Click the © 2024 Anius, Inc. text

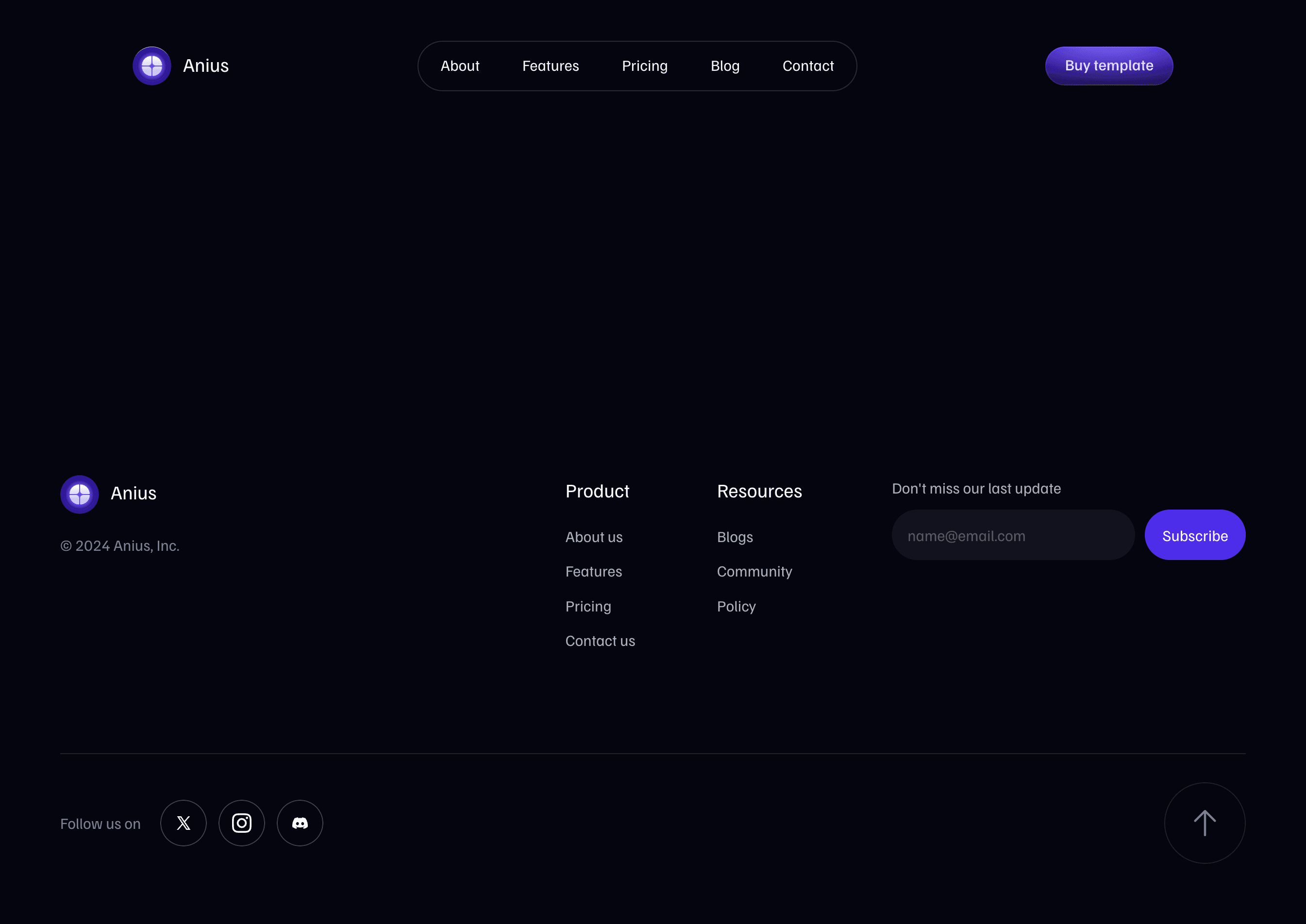click(120, 545)
